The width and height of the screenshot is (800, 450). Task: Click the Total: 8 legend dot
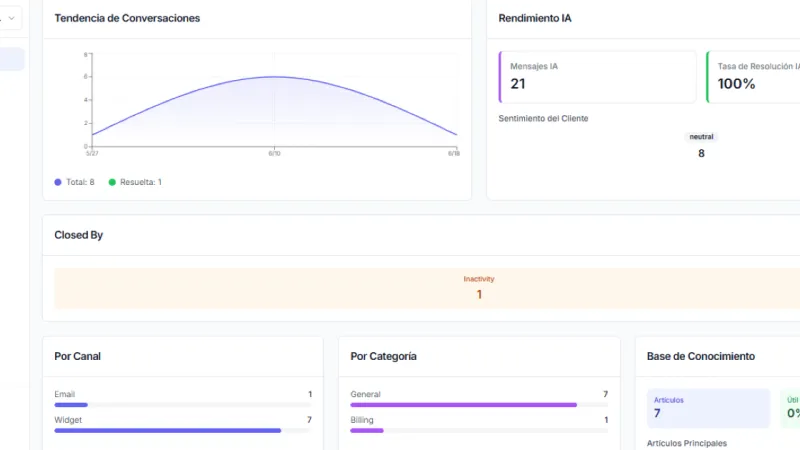(x=58, y=182)
